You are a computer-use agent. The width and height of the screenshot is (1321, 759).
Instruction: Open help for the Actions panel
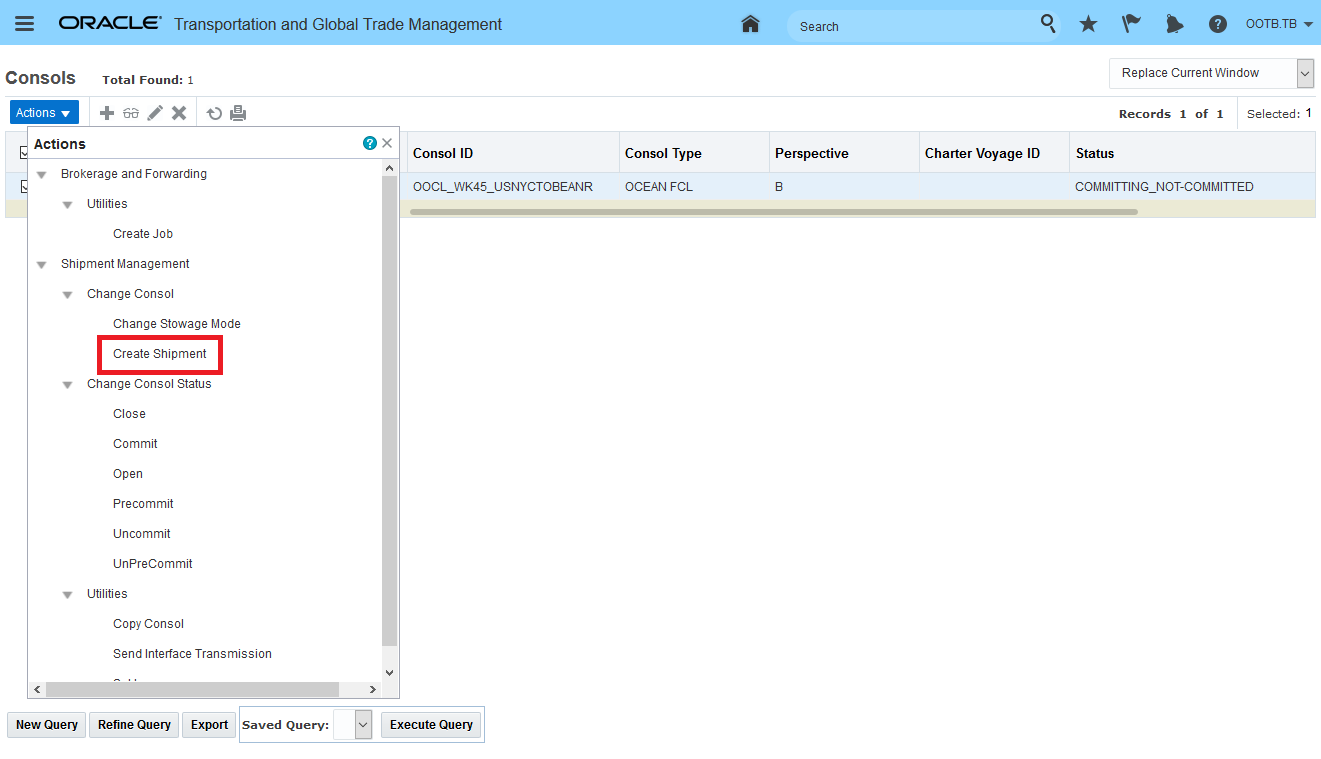pyautogui.click(x=370, y=144)
